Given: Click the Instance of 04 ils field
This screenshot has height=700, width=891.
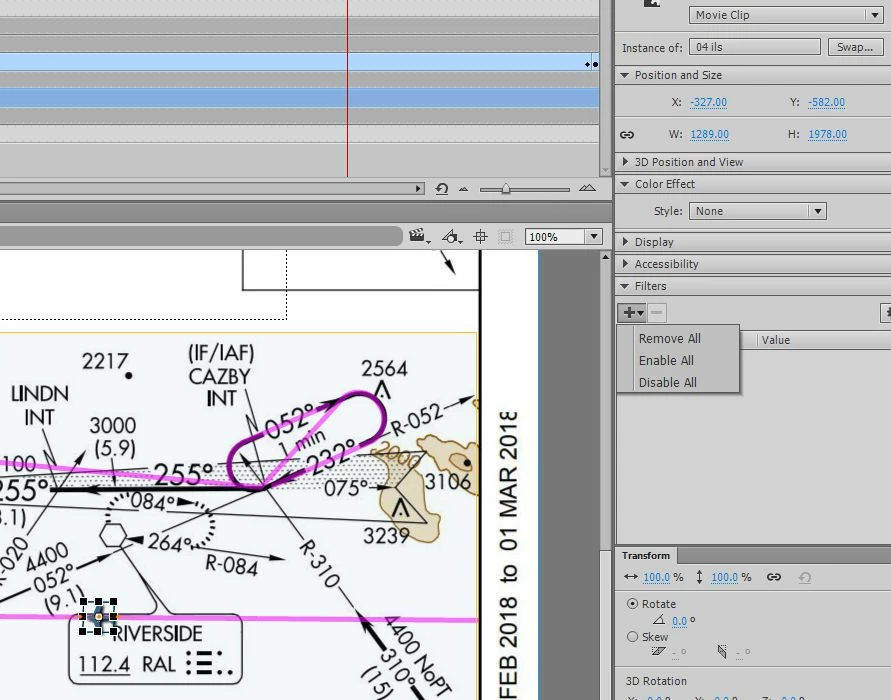Looking at the screenshot, I should click(755, 47).
